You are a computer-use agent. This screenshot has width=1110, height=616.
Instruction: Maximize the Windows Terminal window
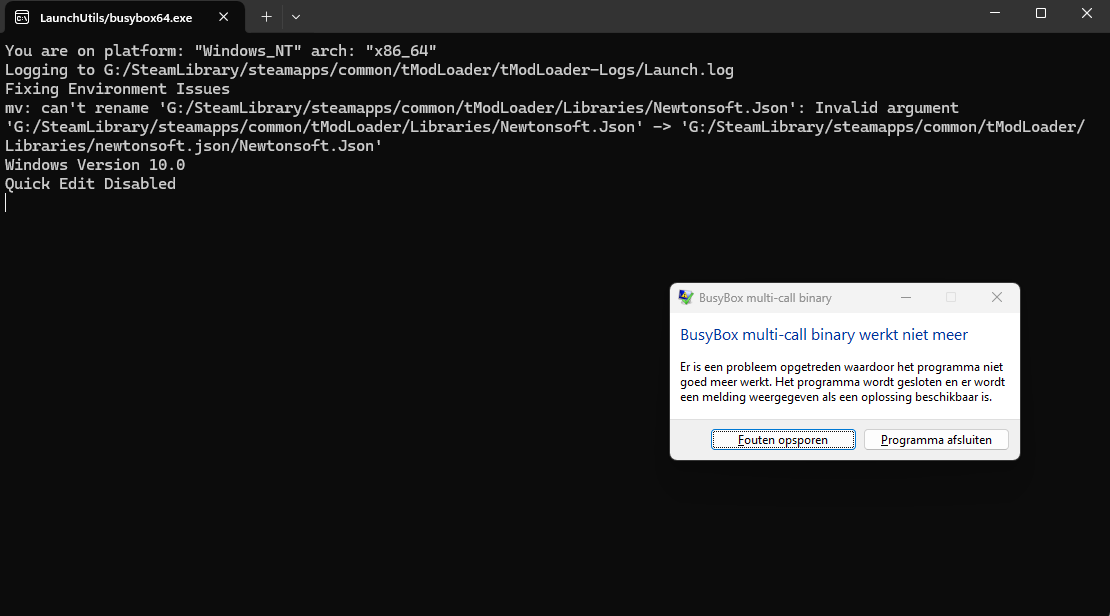(1041, 13)
